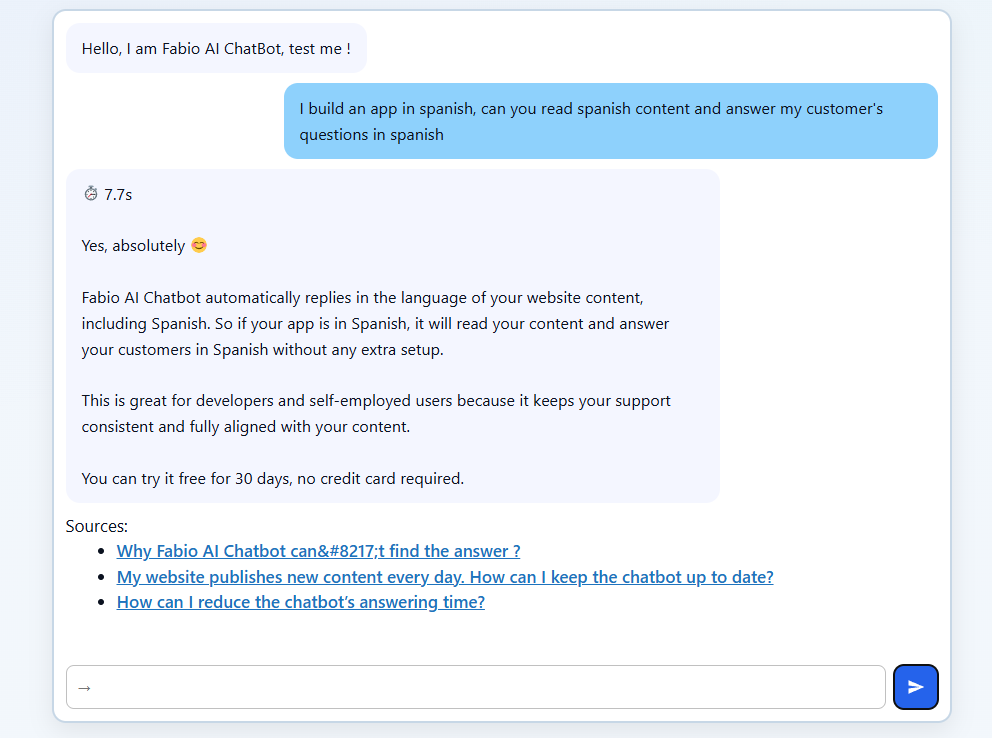This screenshot has width=992, height=738.
Task: Click the 'Yes, absolutely' line in the reply
Action: tap(131, 245)
